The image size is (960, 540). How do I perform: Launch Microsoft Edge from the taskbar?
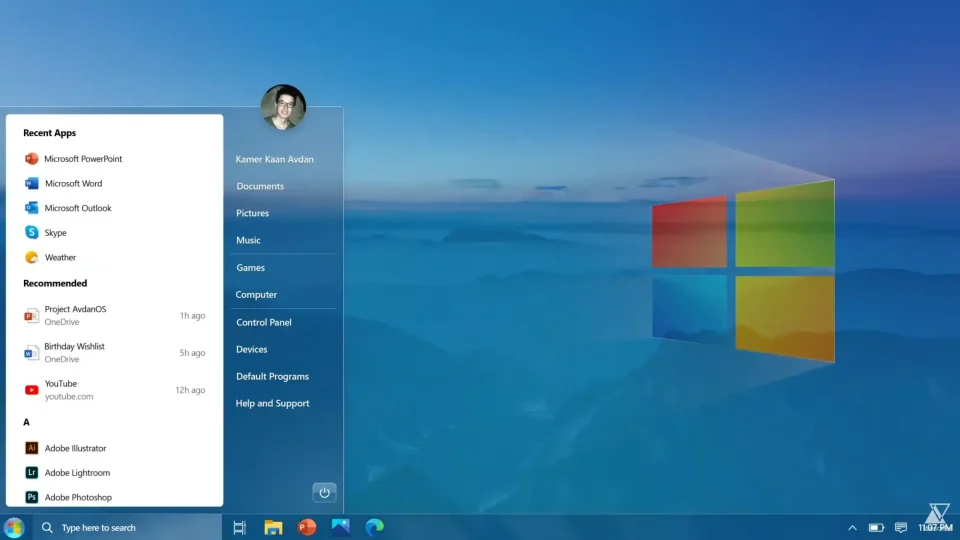click(375, 527)
